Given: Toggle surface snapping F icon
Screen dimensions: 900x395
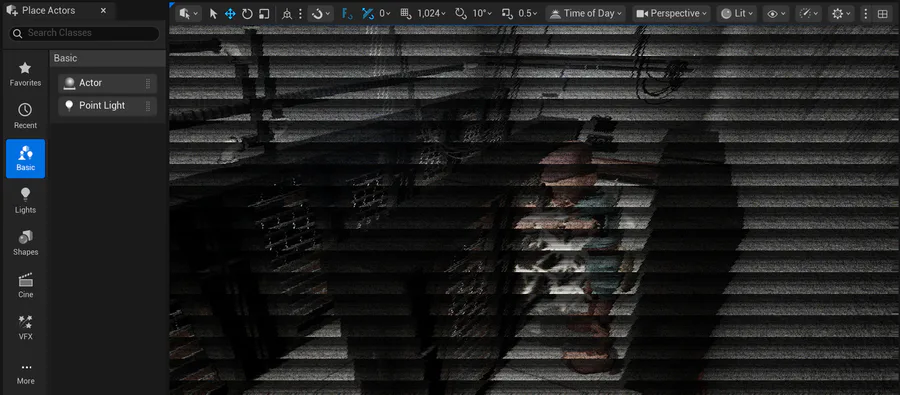Looking at the screenshot, I should coord(347,14).
